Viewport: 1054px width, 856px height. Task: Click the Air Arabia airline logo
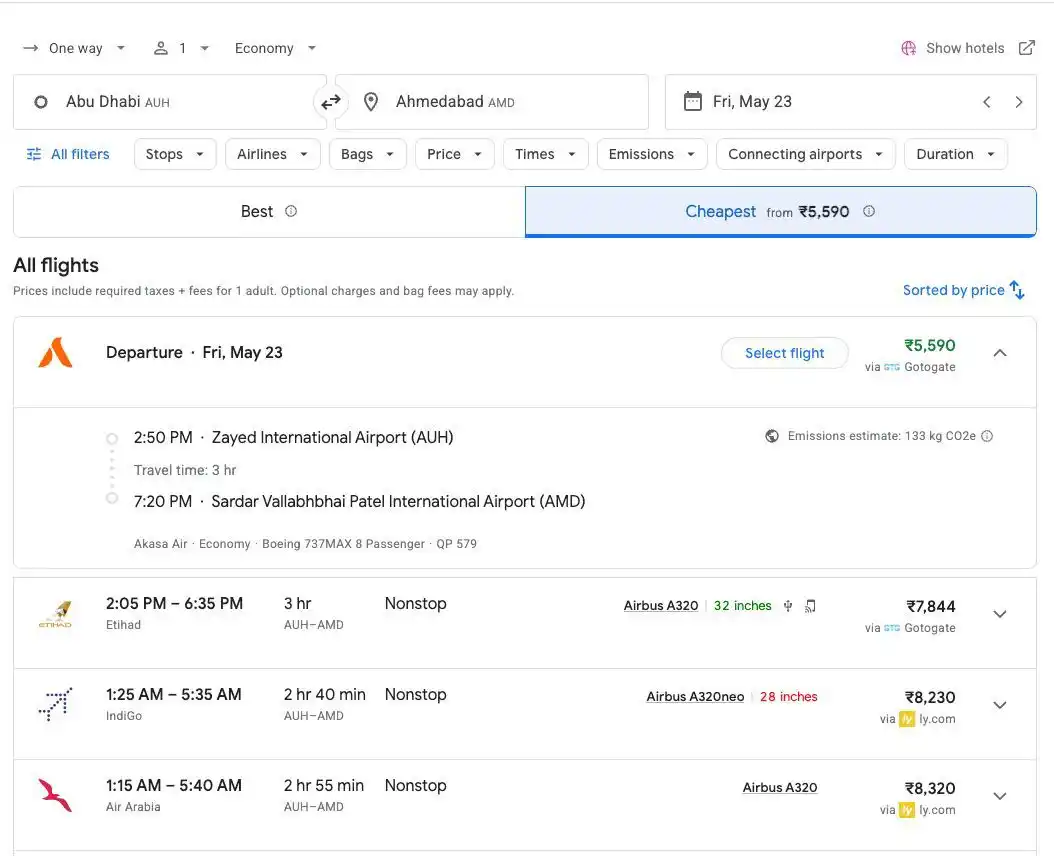[55, 795]
